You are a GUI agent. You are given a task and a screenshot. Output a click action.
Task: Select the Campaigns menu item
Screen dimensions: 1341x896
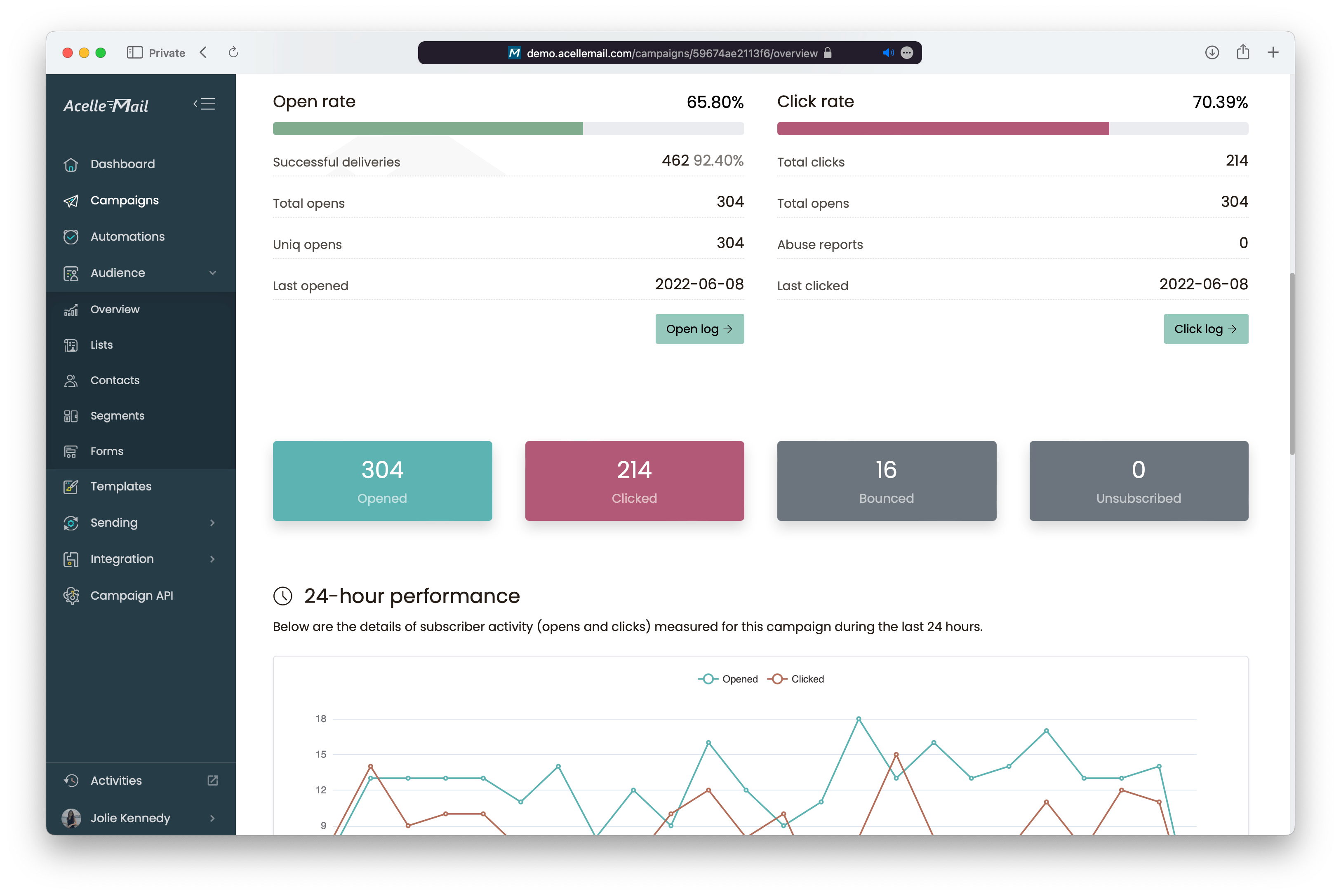coord(125,200)
